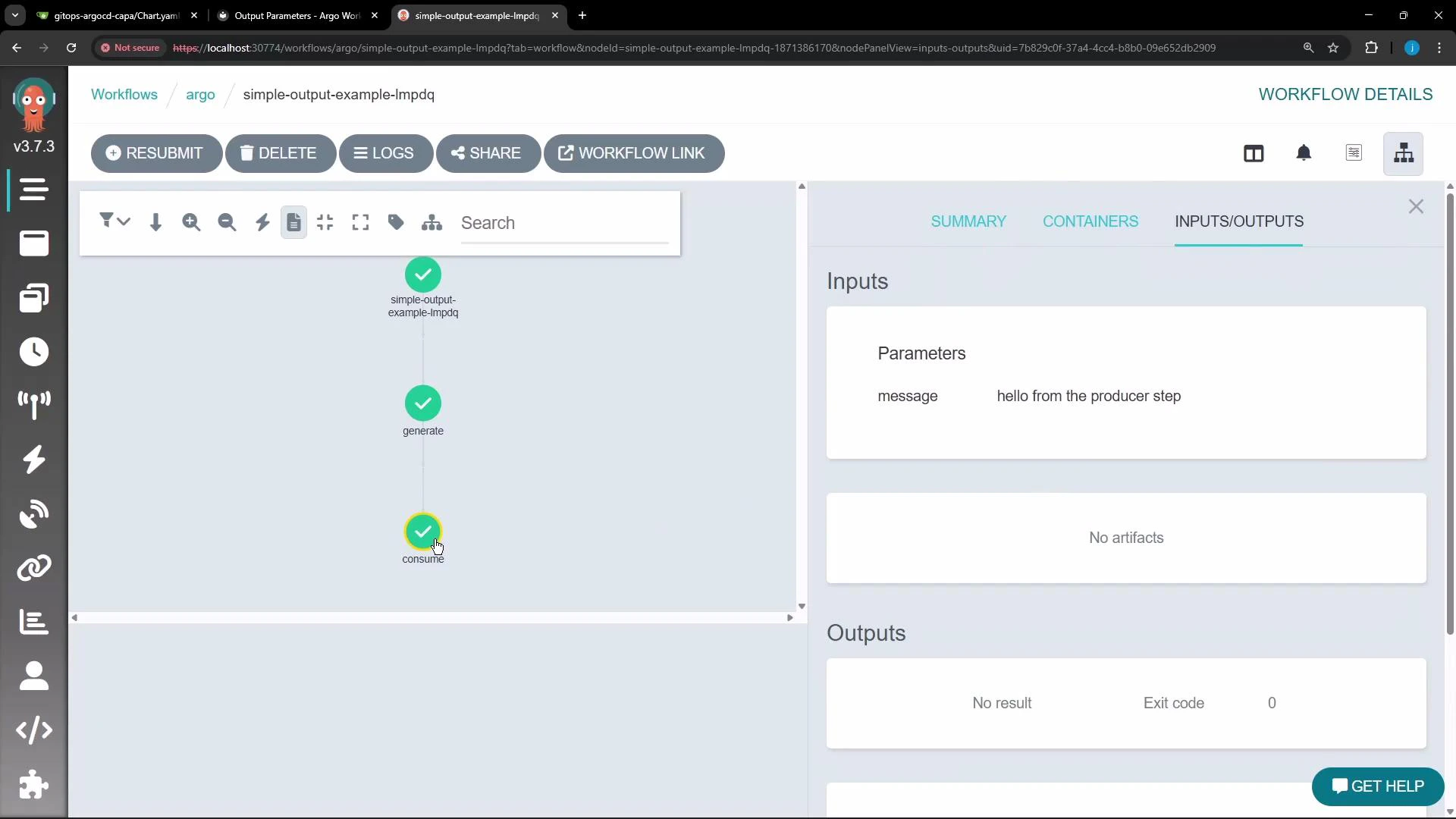Open Reports via the chart sidebar icon
Viewport: 1456px width, 819px height.
point(33,622)
